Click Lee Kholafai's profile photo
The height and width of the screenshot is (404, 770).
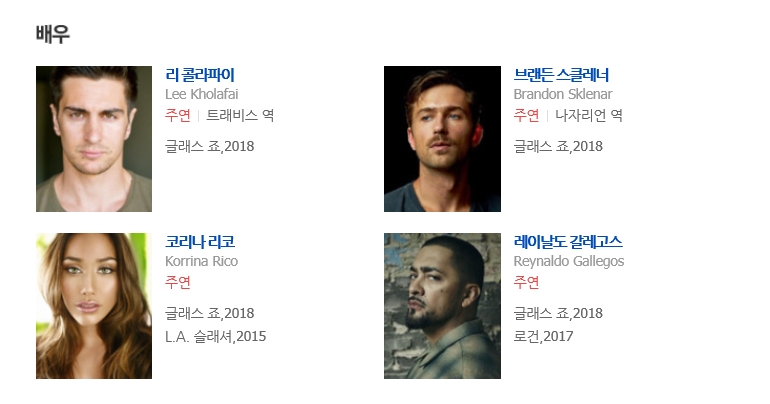(x=94, y=139)
